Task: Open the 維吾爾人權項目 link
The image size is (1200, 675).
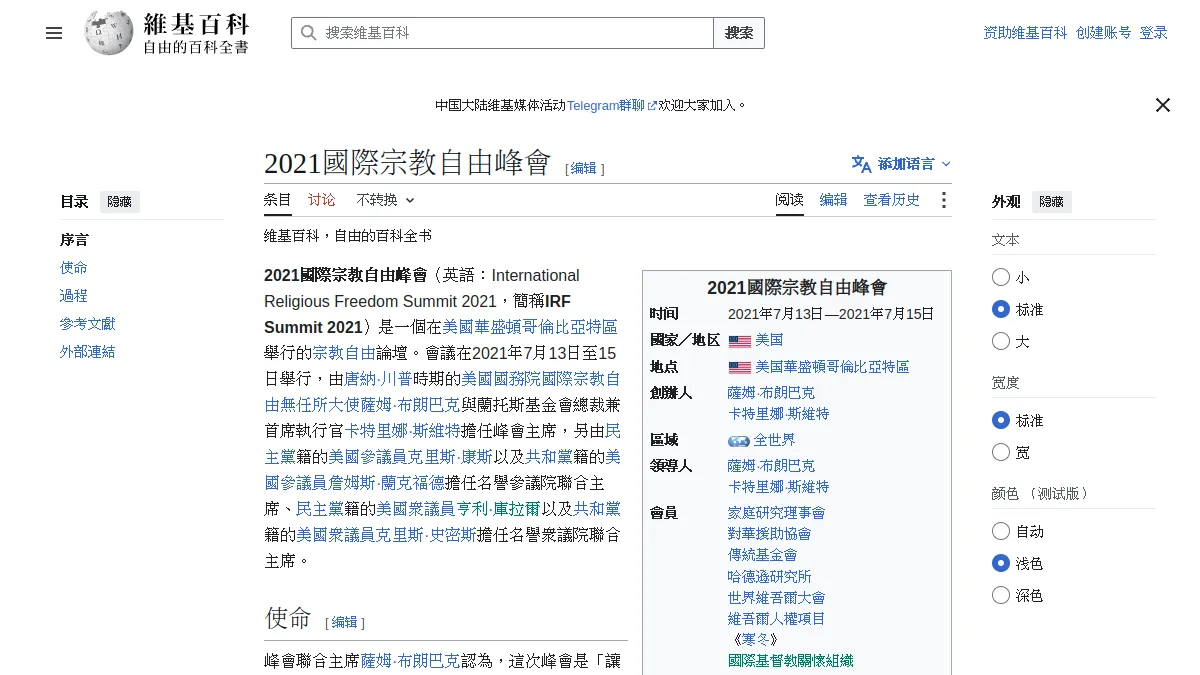Action: click(777, 619)
